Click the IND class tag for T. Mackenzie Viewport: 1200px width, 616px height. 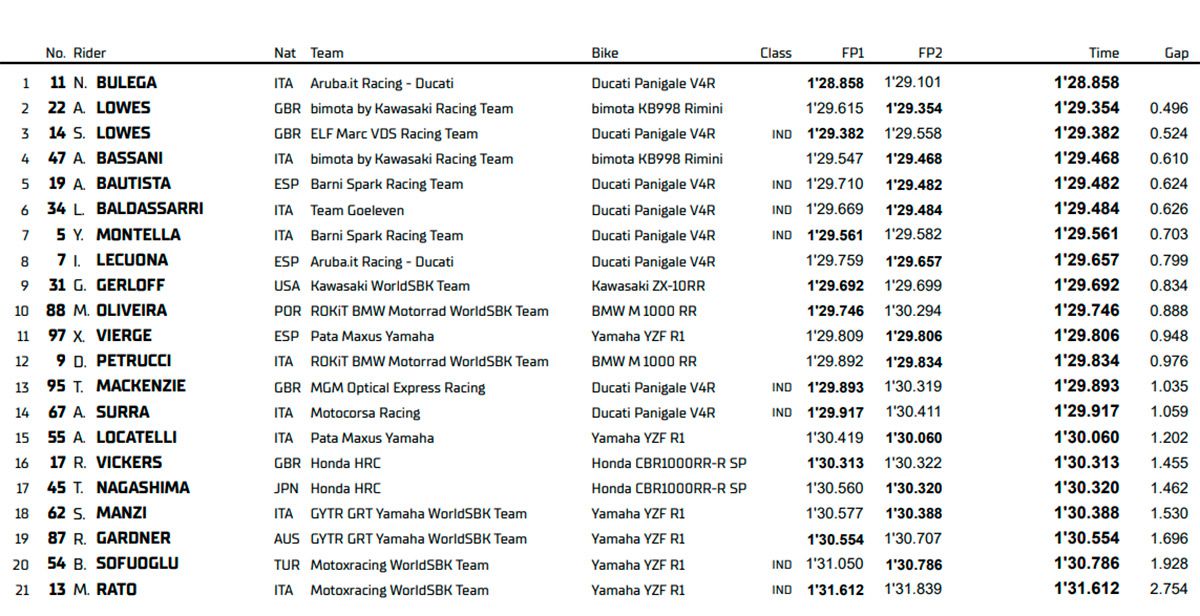[x=782, y=387]
